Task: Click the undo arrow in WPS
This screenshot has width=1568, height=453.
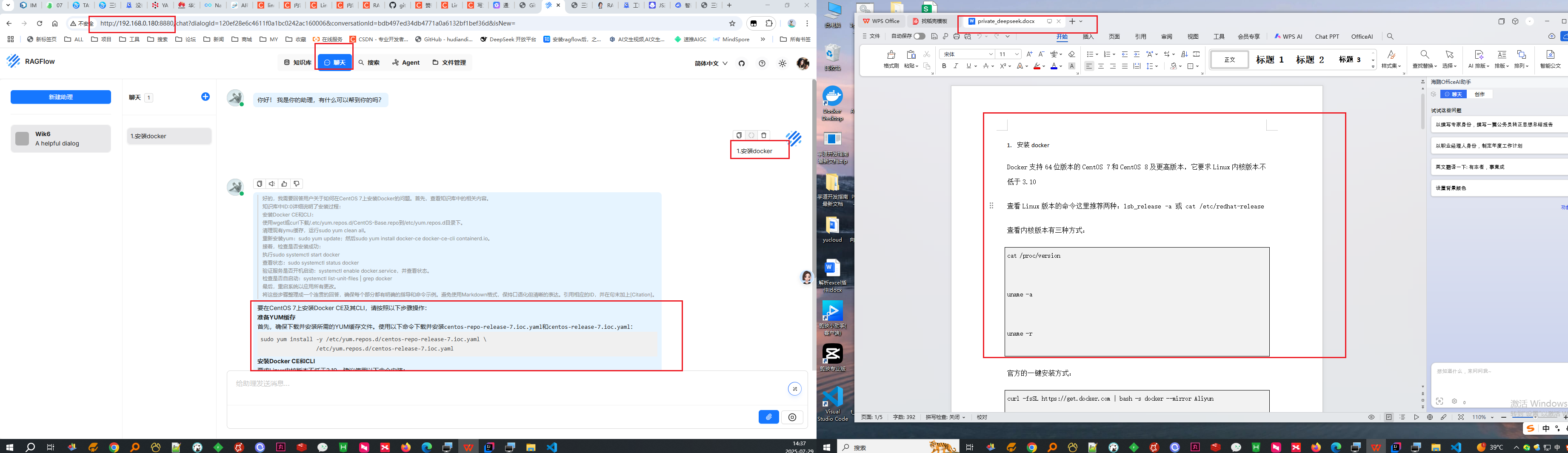Action: 980,37
